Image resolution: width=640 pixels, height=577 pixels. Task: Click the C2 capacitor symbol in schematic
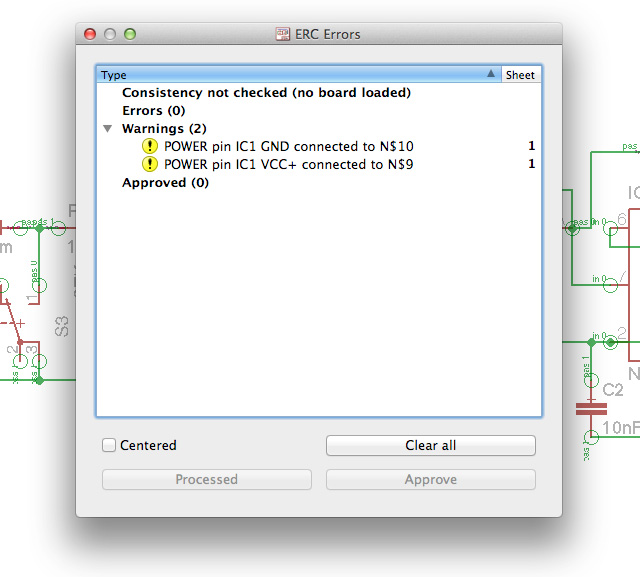(x=591, y=407)
